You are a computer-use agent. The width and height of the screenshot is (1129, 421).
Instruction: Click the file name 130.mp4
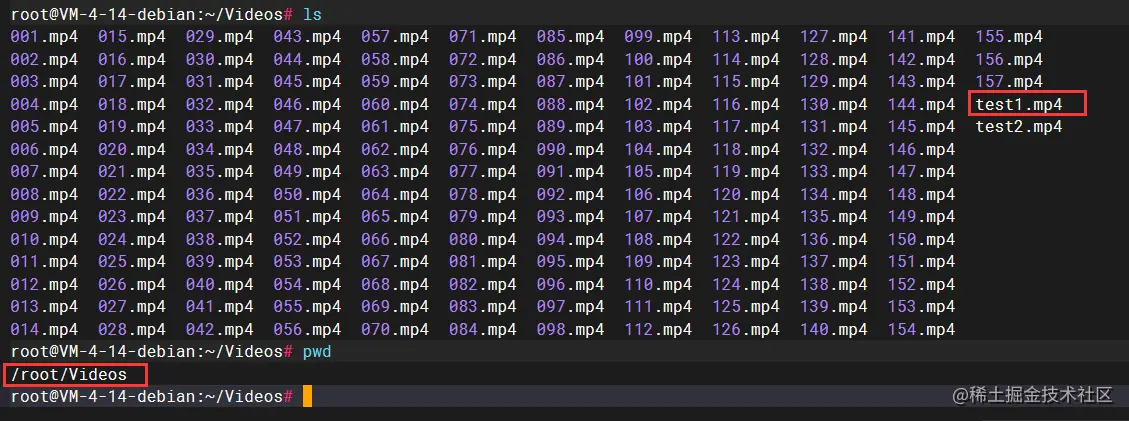click(834, 105)
